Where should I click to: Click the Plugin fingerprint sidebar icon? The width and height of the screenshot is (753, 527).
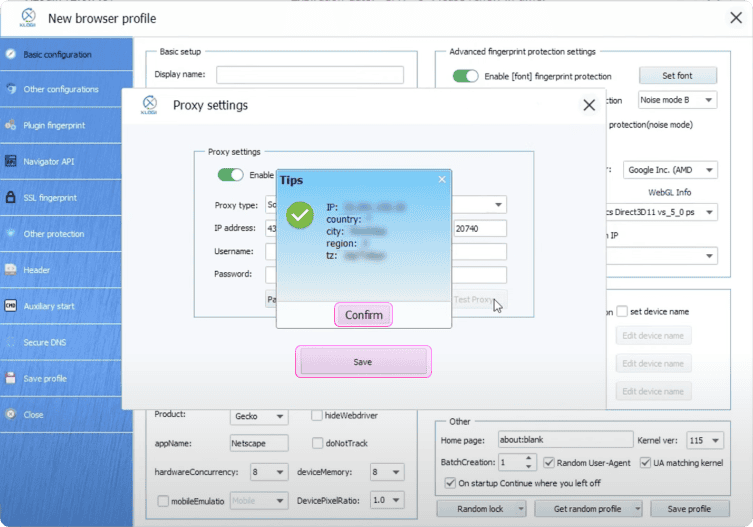11,125
